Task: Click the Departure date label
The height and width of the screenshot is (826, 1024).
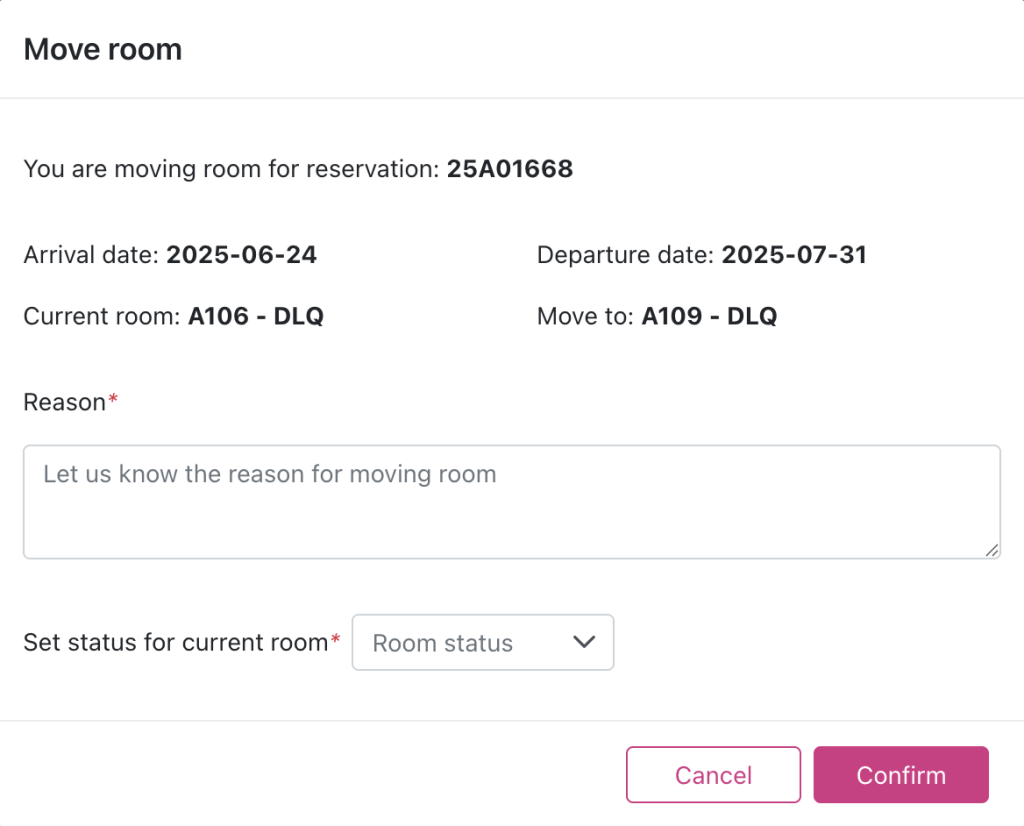Action: (625, 255)
